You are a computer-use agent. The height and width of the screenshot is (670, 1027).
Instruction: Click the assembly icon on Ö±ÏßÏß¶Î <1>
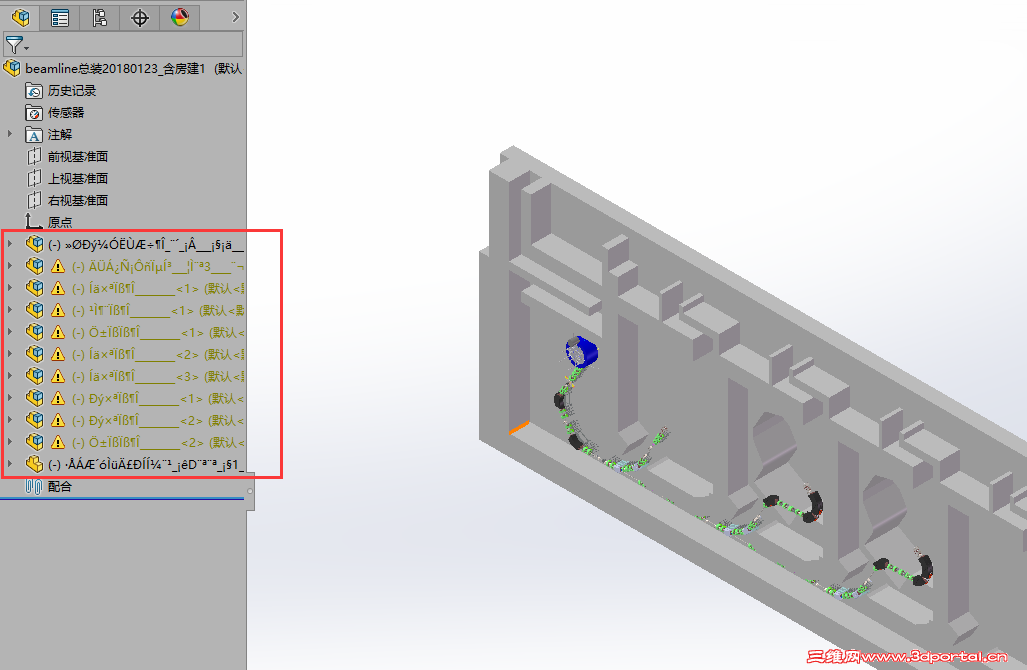coord(35,332)
